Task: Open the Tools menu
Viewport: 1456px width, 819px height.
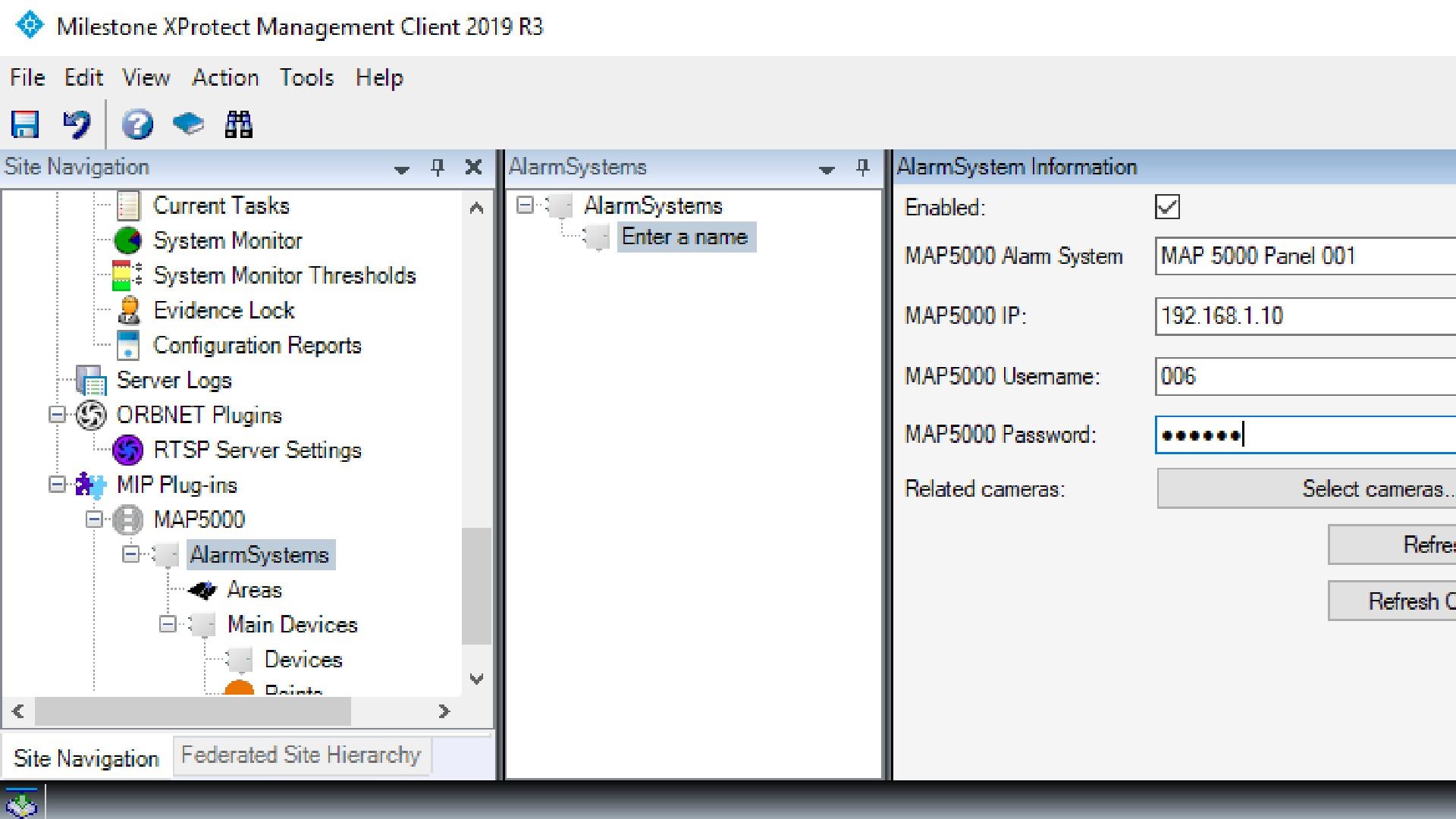Action: tap(306, 77)
